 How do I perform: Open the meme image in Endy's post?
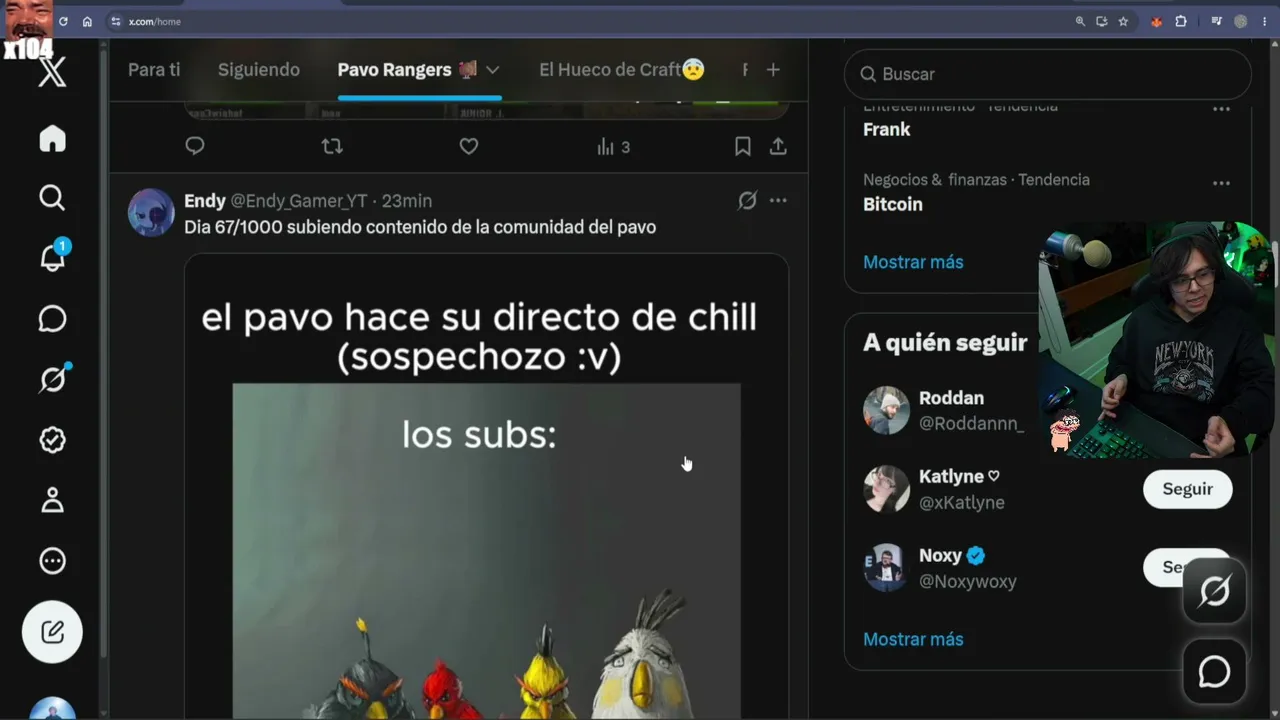pyautogui.click(x=486, y=487)
